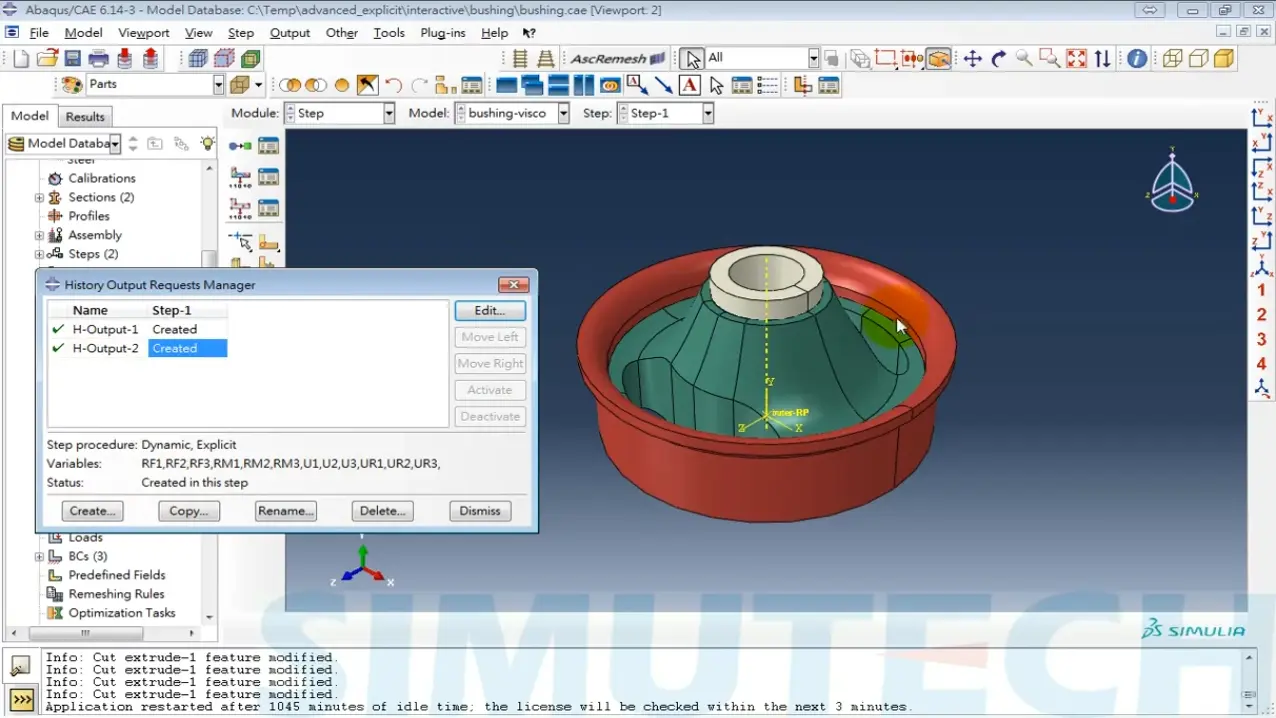The width and height of the screenshot is (1276, 718).
Task: Switch to the Results tab
Action: [85, 116]
